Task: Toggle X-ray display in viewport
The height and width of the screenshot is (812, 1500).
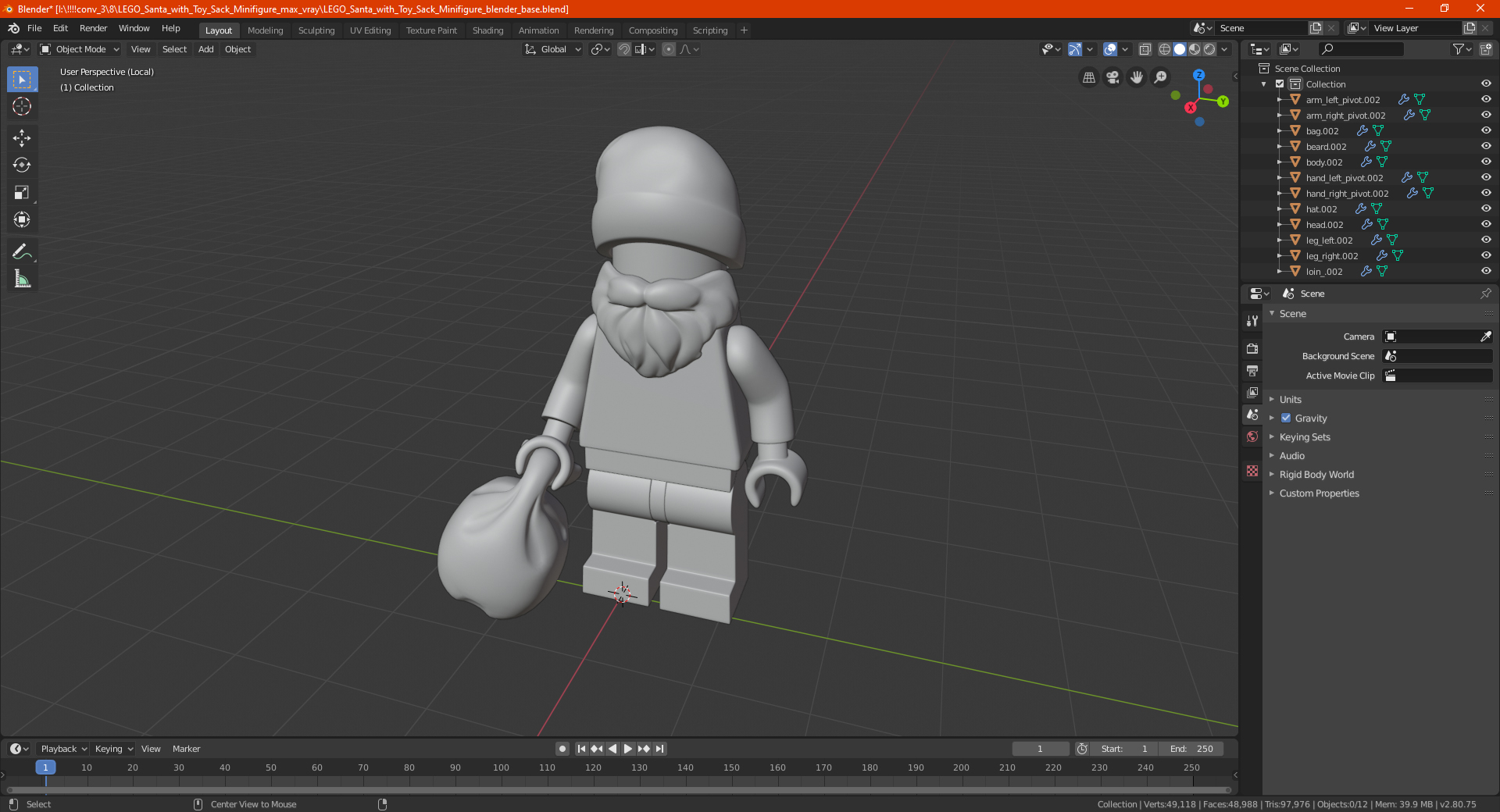Action: click(1145, 49)
